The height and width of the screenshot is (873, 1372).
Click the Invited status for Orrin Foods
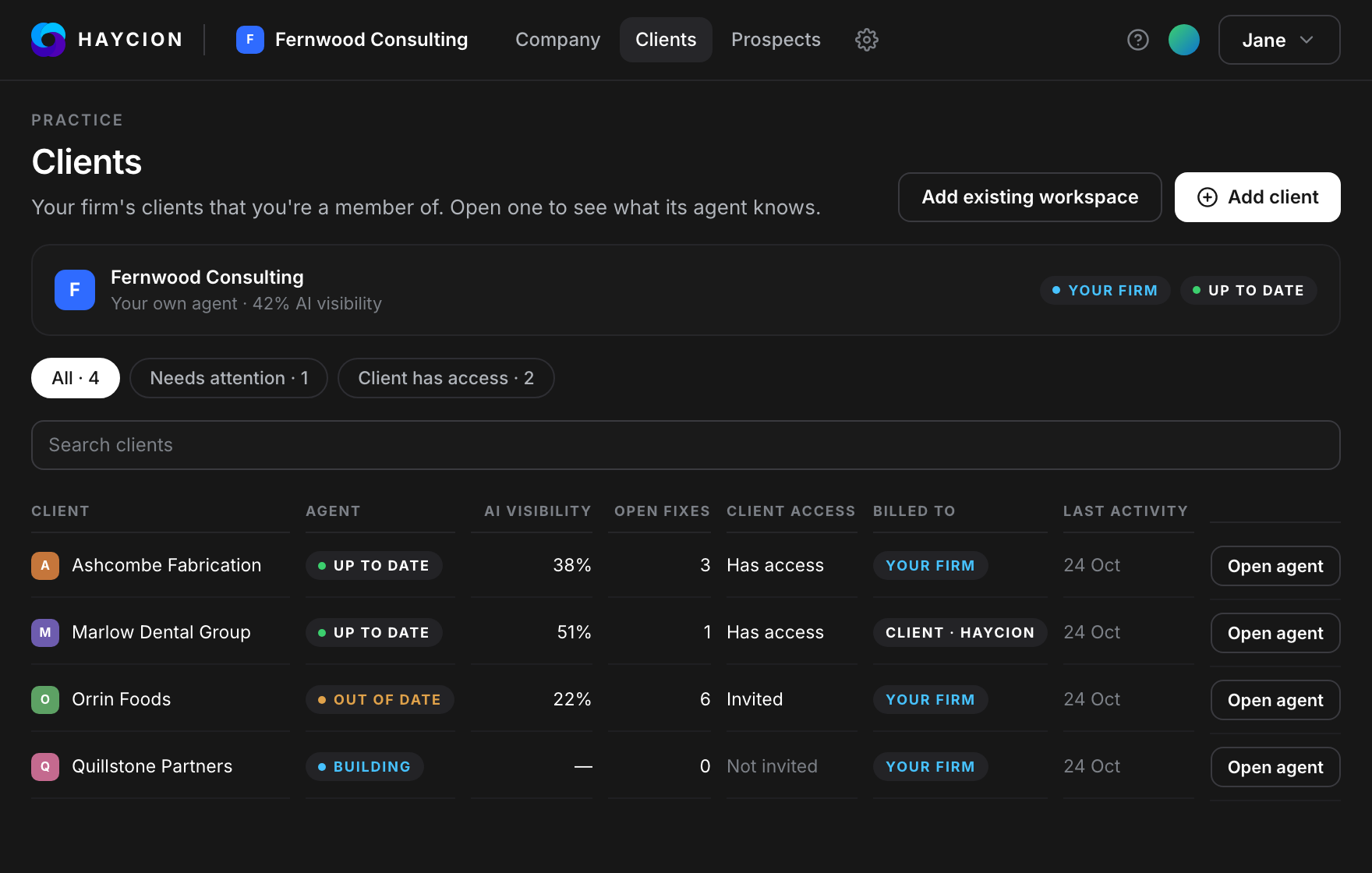point(755,699)
